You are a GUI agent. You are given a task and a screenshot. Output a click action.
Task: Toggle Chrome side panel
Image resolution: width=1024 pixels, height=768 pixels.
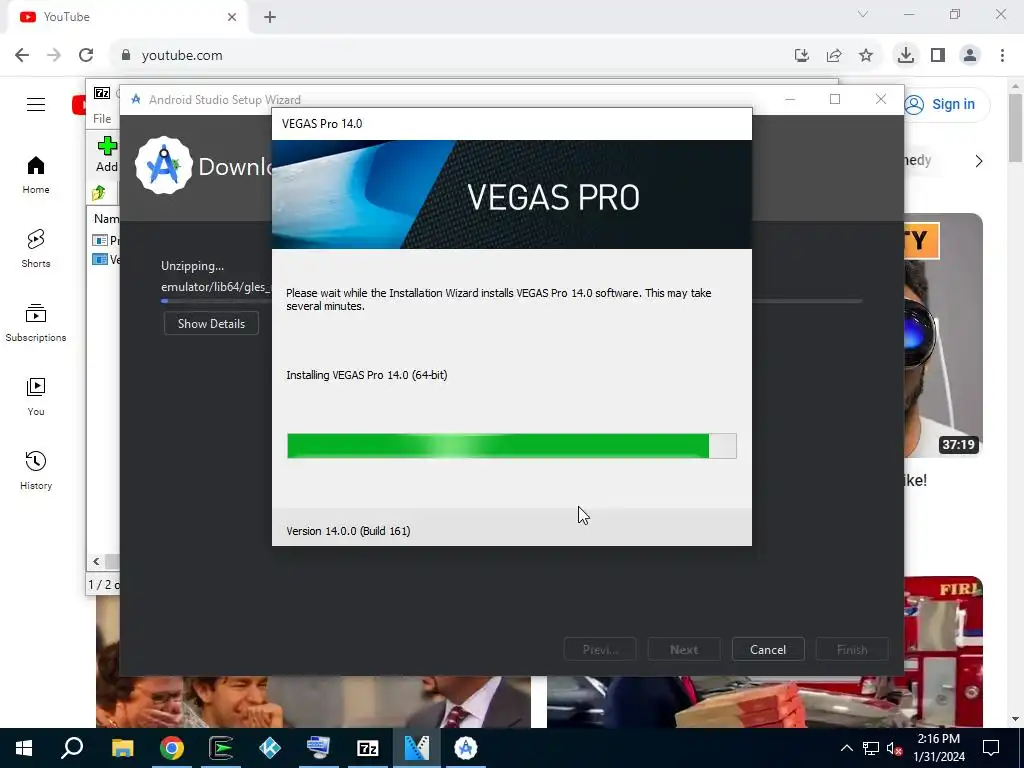tap(938, 56)
